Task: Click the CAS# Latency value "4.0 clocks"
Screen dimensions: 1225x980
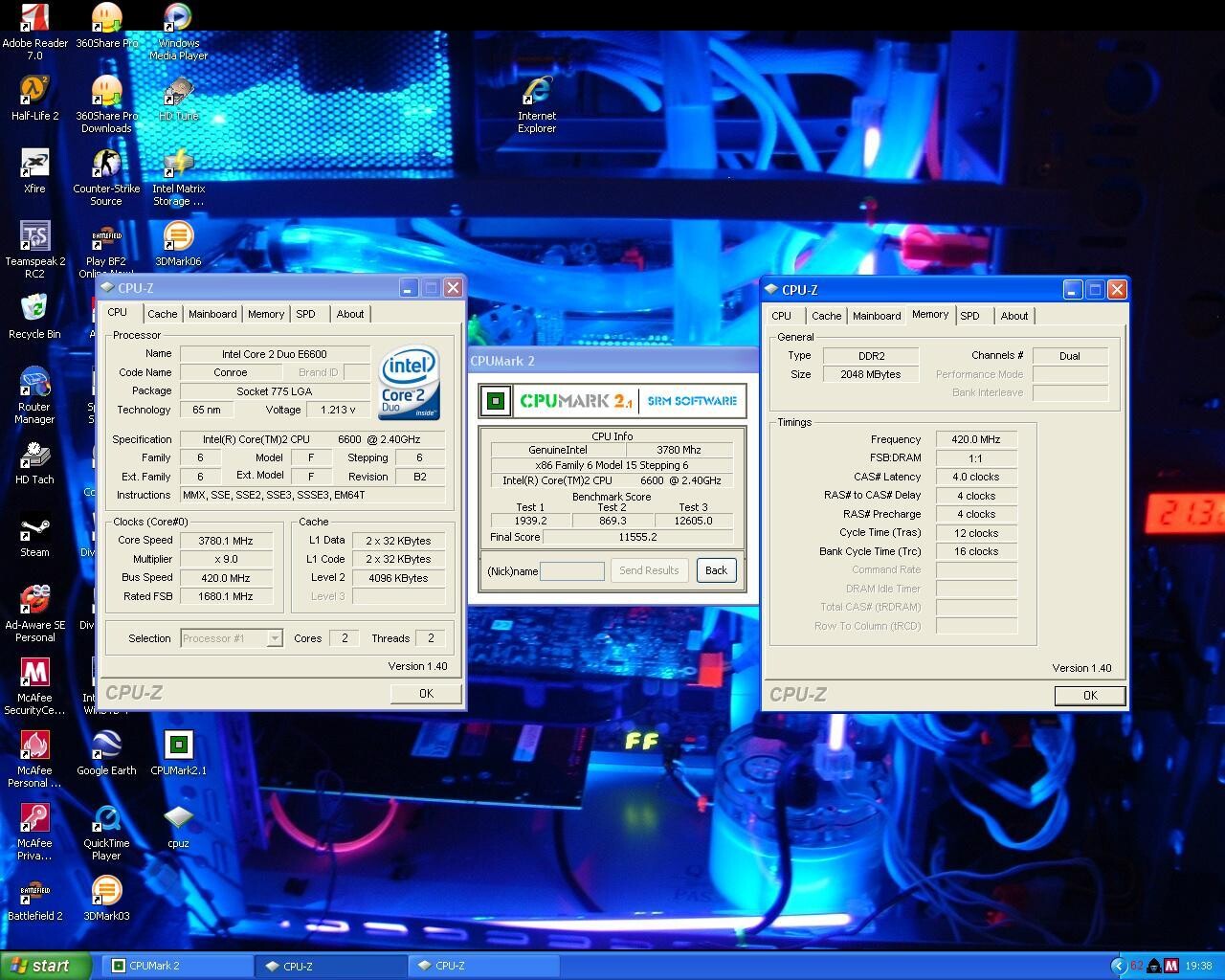Action: coord(975,477)
